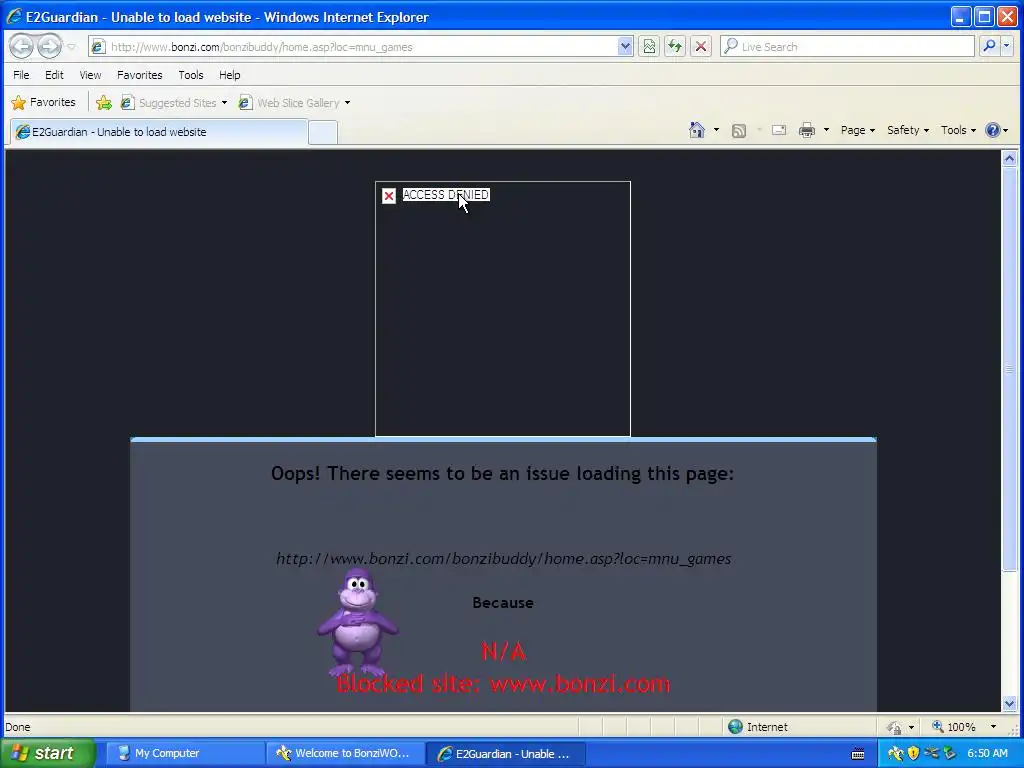Go to the Home page icon
1024x768 pixels.
pyautogui.click(x=697, y=130)
